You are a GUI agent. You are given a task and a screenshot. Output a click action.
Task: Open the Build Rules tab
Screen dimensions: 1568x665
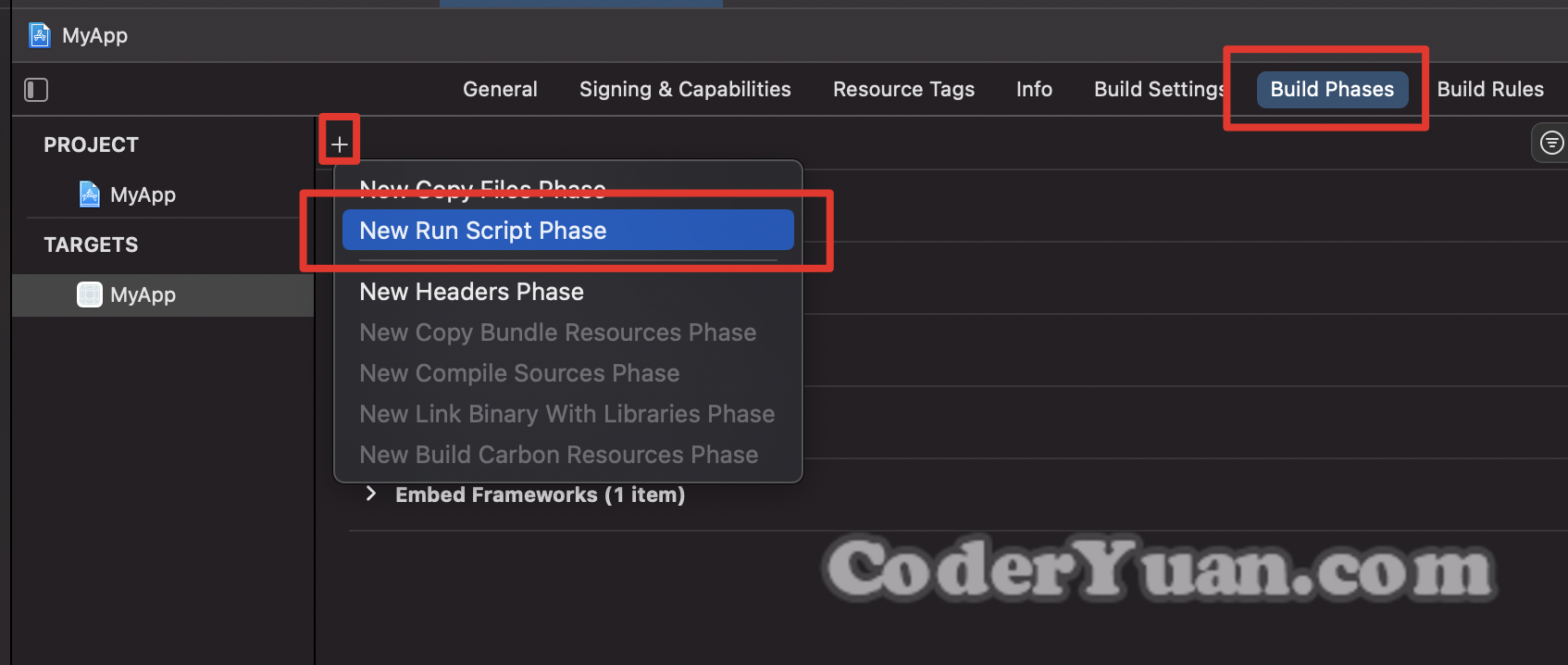(x=1490, y=89)
